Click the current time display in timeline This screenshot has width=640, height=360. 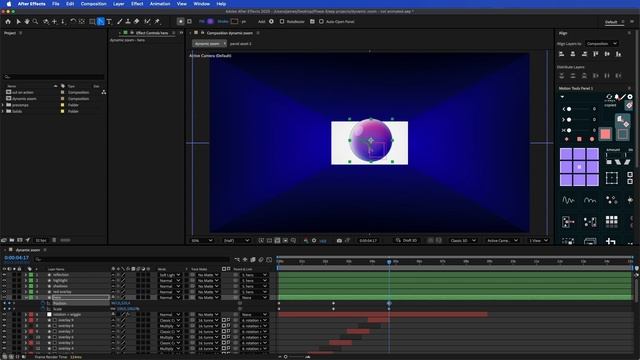pyautogui.click(x=16, y=258)
